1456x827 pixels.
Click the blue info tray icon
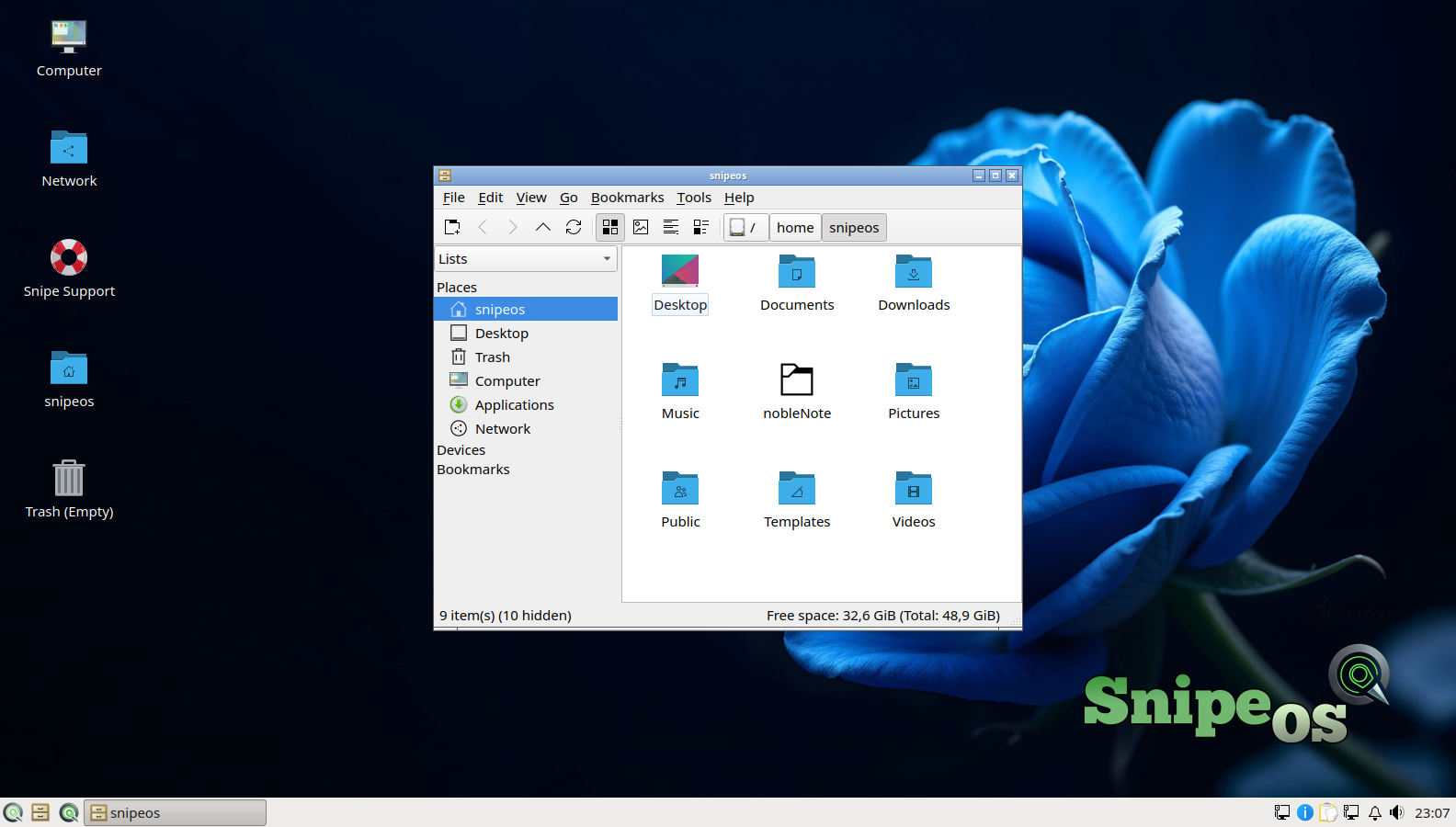(1305, 812)
